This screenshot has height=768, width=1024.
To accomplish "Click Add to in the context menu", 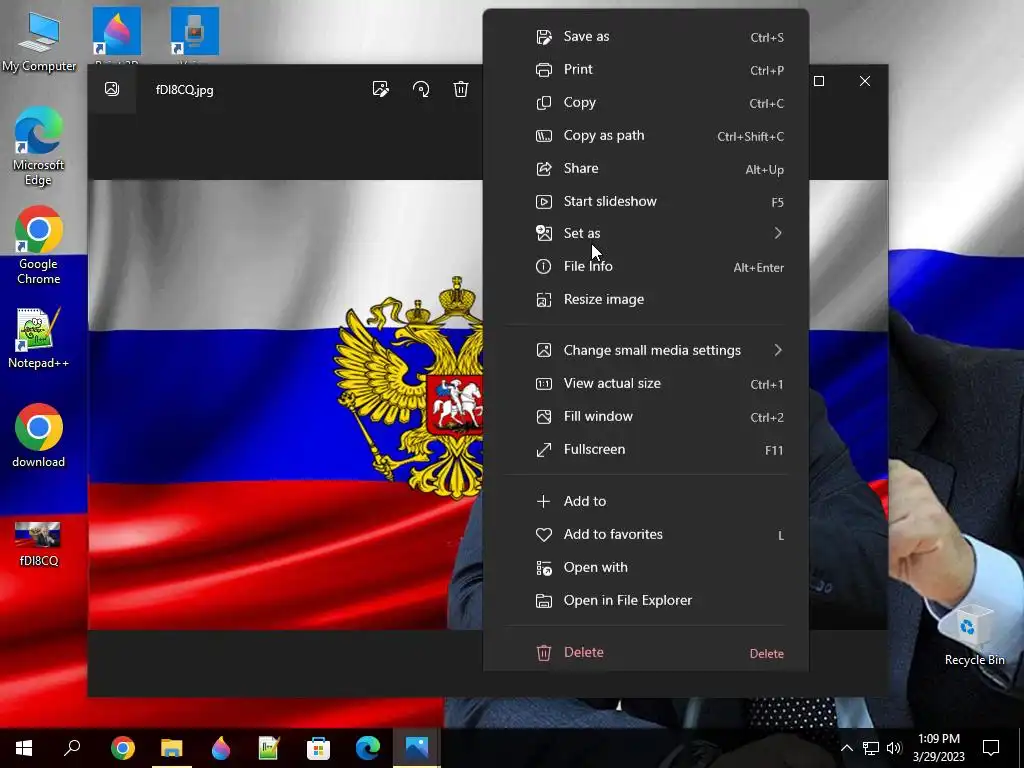I will pos(646,501).
